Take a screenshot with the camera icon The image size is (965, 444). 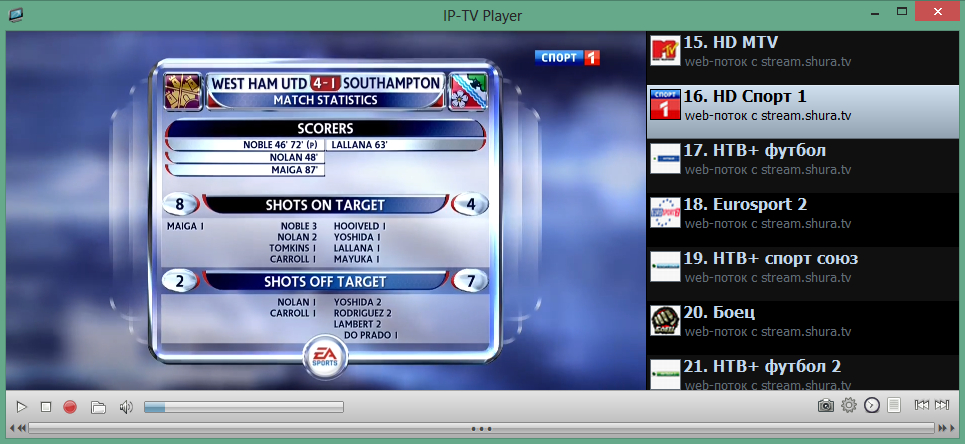[x=826, y=405]
